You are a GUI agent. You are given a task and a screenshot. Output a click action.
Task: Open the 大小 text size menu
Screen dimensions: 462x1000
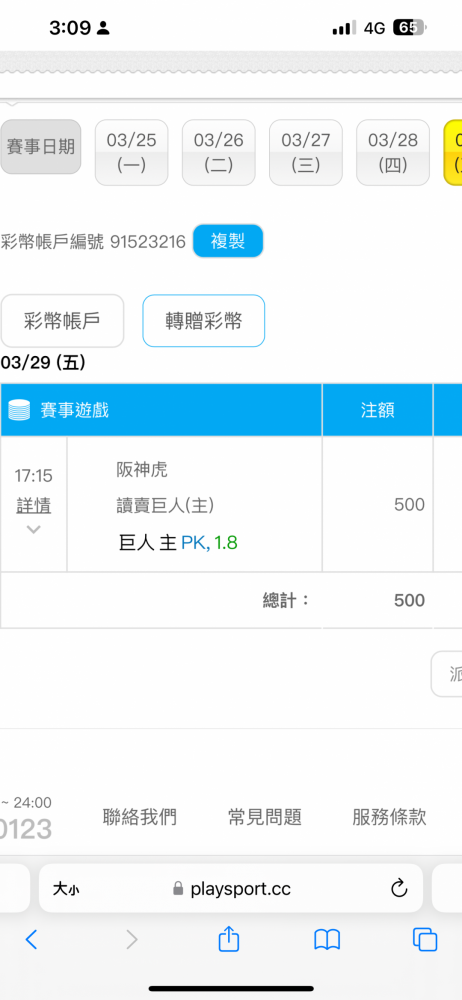coord(66,889)
